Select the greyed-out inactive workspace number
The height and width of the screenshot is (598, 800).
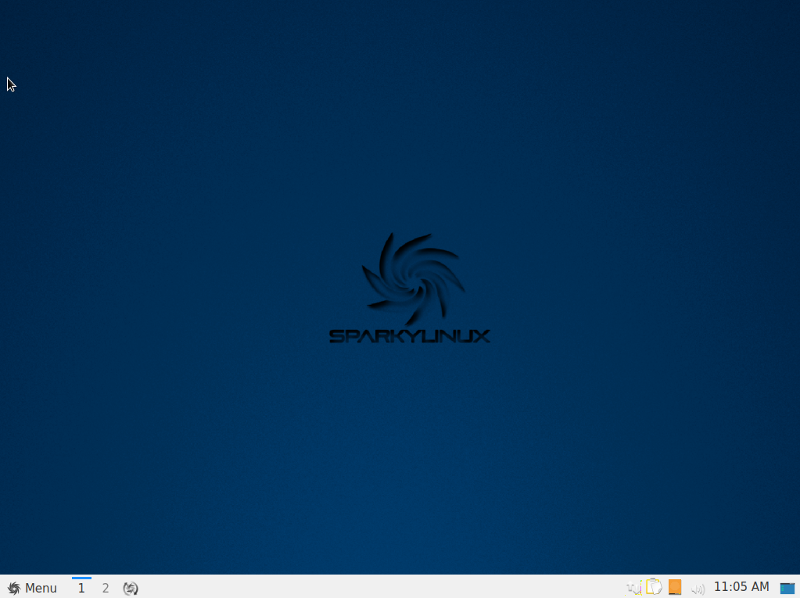pyautogui.click(x=105, y=588)
